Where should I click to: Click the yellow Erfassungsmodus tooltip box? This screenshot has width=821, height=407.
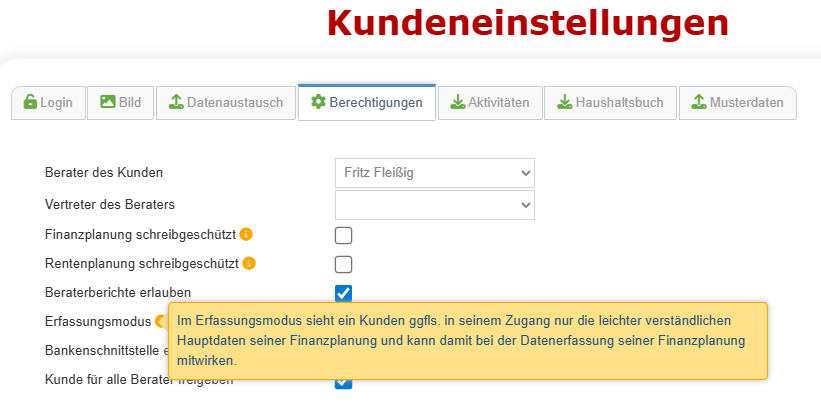[468, 340]
